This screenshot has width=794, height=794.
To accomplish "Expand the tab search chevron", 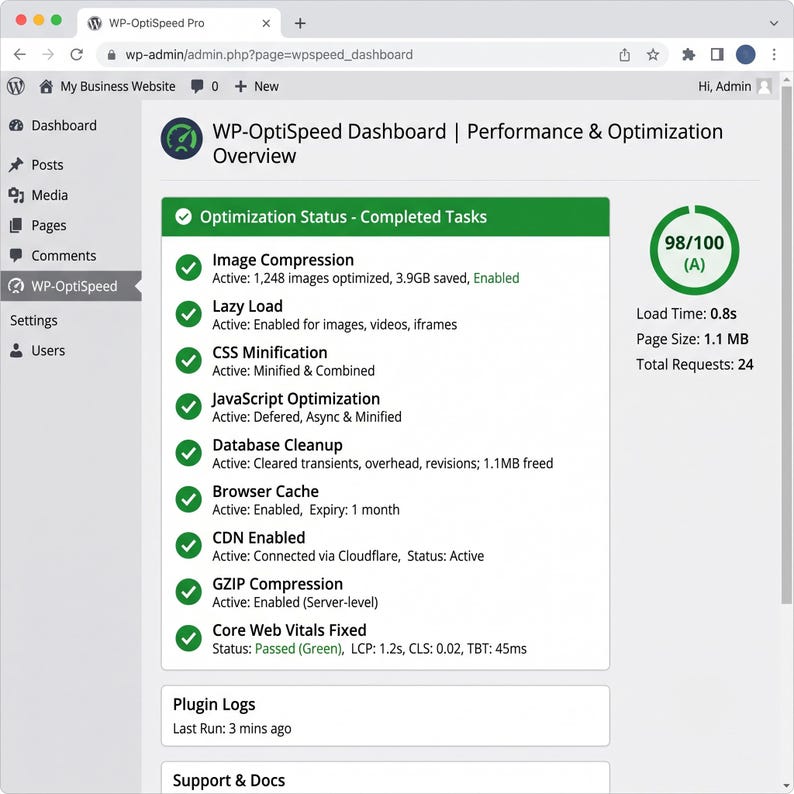I will click(x=773, y=23).
